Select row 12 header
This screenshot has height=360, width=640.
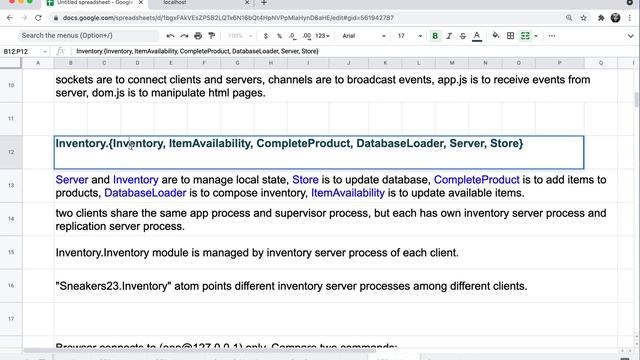click(x=11, y=152)
